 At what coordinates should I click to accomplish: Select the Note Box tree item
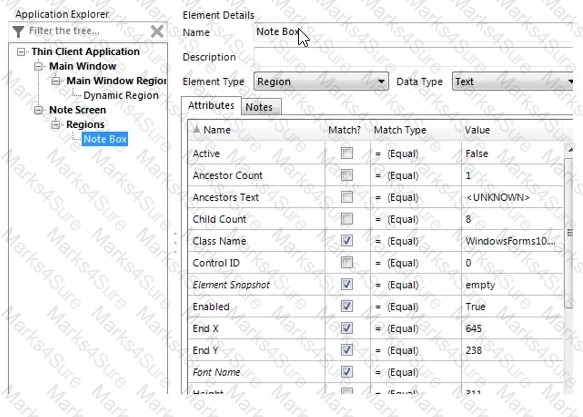(105, 139)
